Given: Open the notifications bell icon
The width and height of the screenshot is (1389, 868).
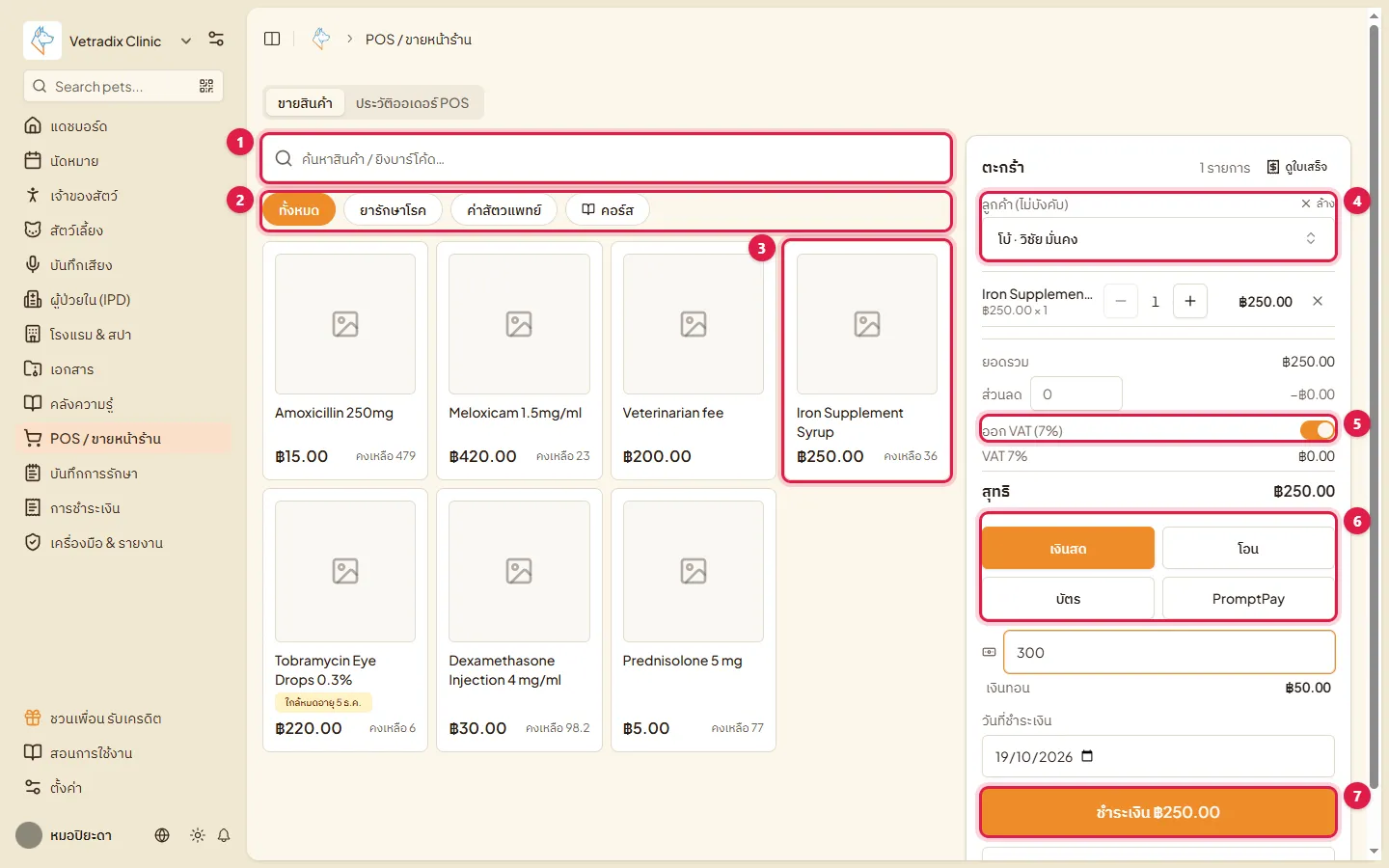Looking at the screenshot, I should click(x=224, y=835).
